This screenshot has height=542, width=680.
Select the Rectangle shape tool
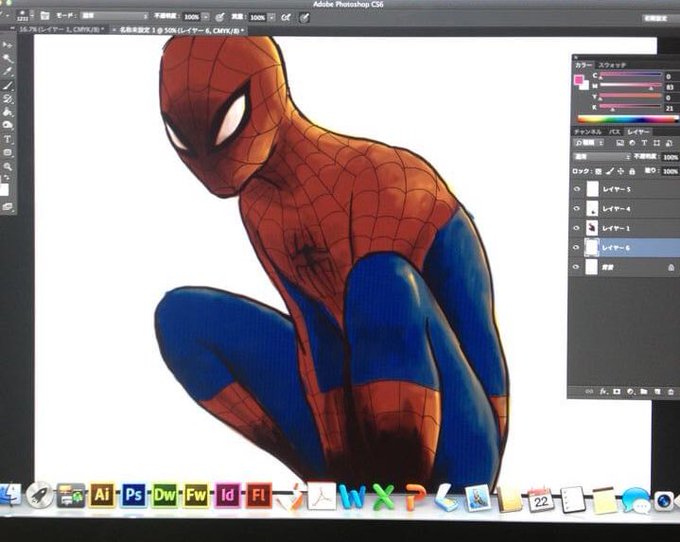point(7,153)
